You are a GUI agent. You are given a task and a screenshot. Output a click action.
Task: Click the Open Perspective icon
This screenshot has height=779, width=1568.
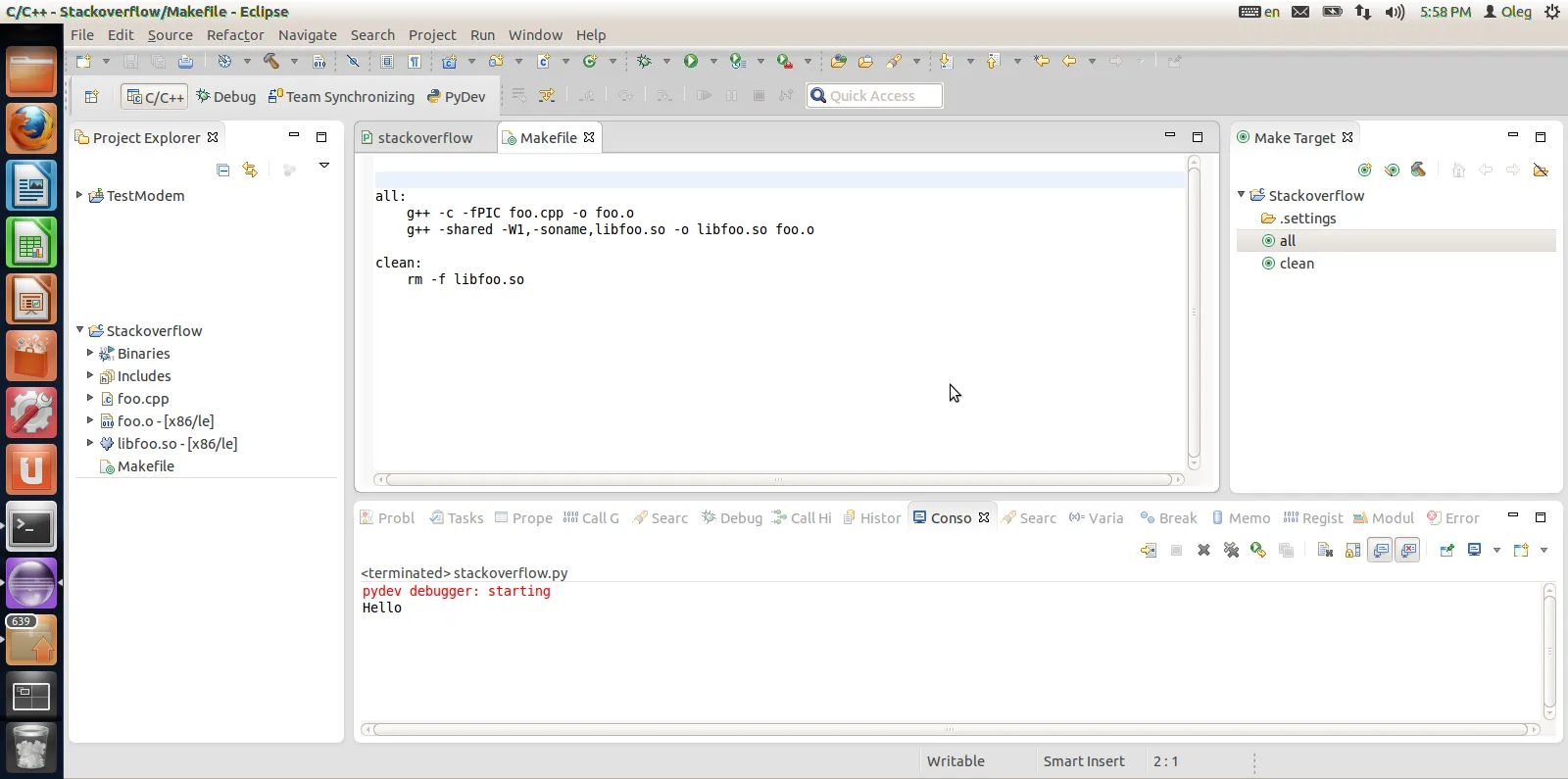pos(91,96)
